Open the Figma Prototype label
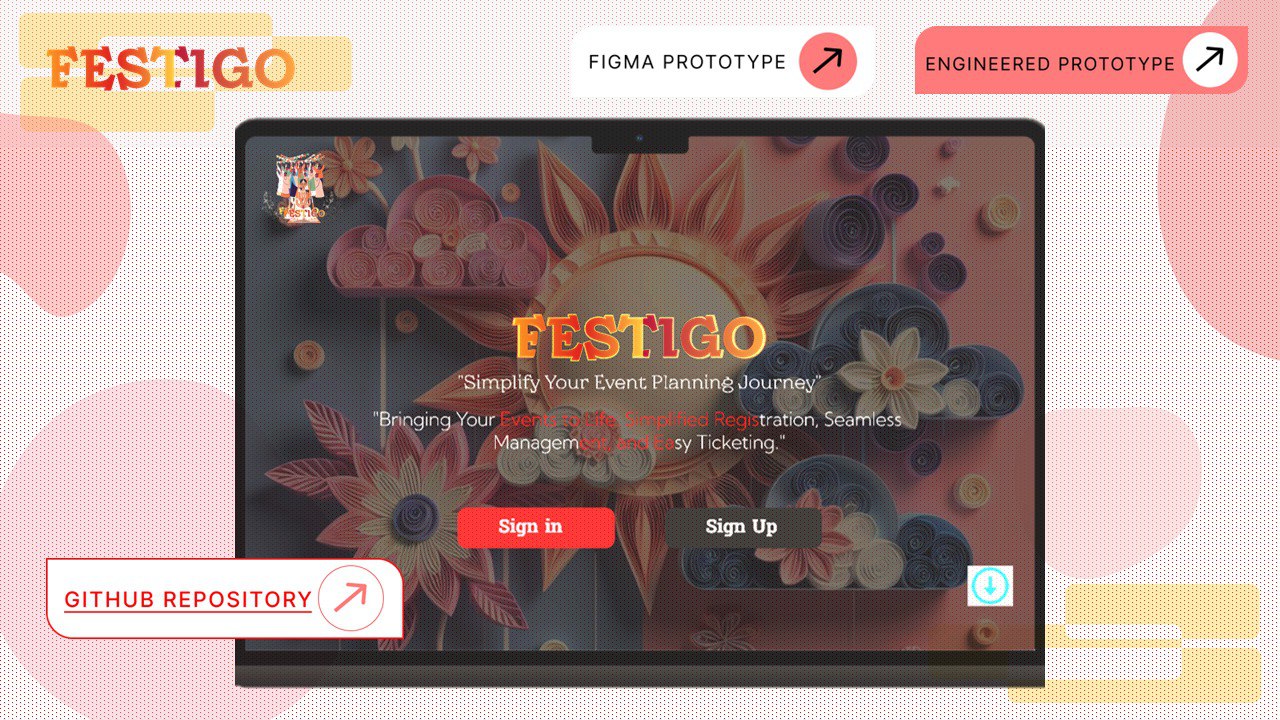 pos(687,62)
